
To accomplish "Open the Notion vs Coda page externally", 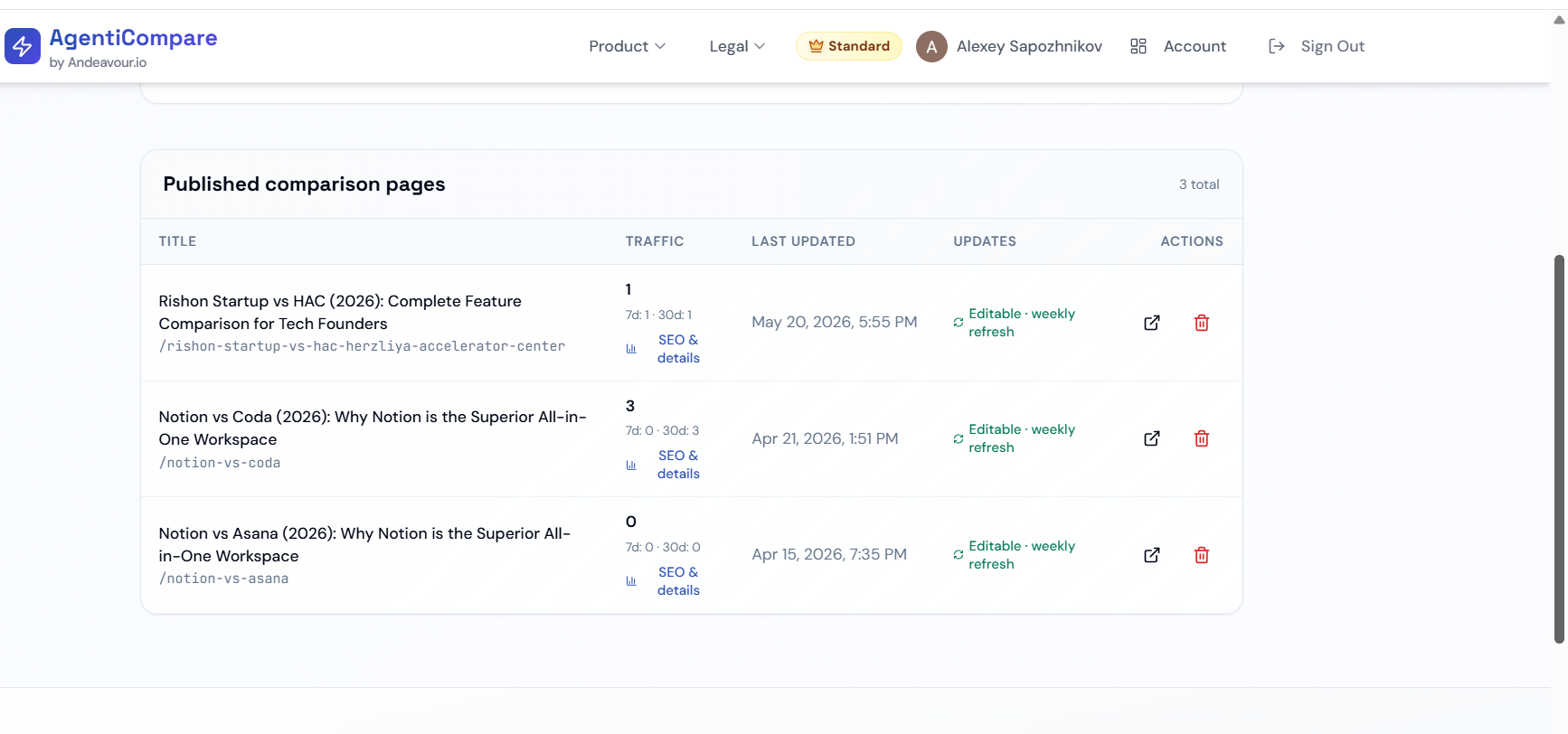I will coord(1152,438).
